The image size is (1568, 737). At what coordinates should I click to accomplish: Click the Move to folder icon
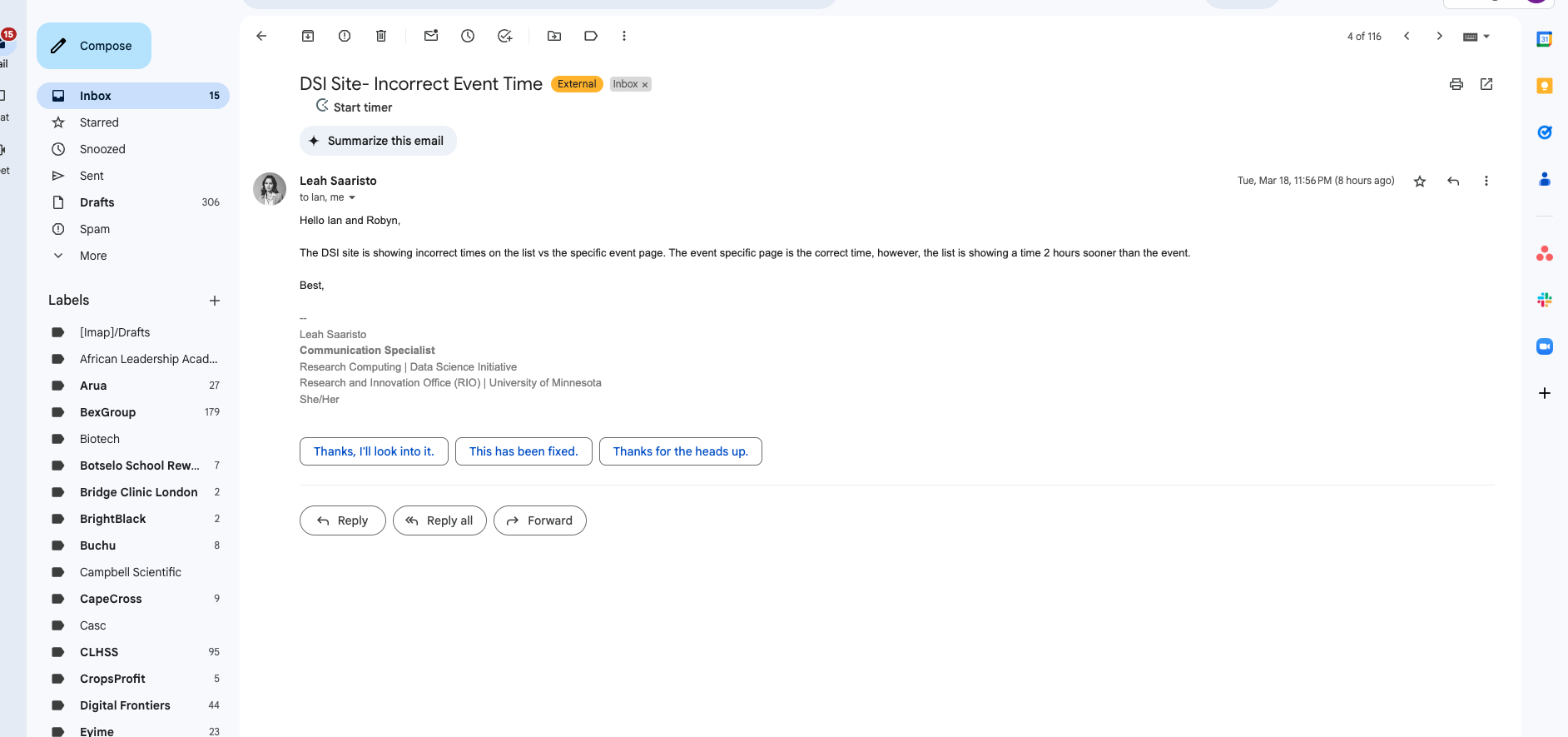[x=554, y=36]
